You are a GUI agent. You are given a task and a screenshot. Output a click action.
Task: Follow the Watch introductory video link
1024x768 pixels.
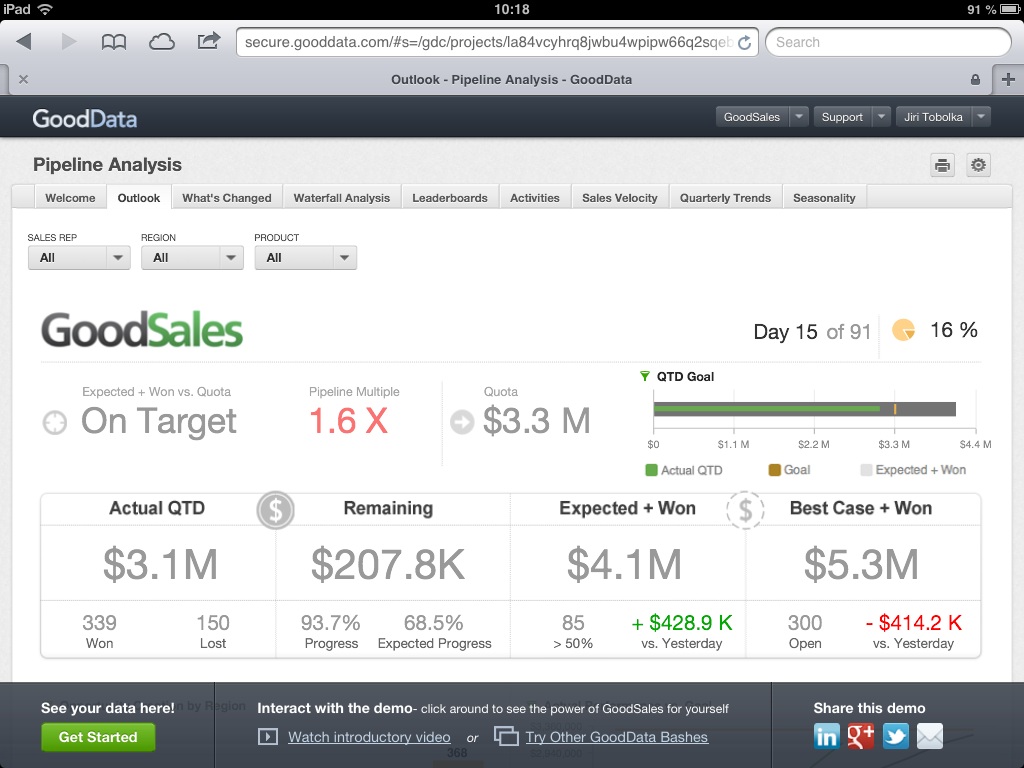pos(370,737)
